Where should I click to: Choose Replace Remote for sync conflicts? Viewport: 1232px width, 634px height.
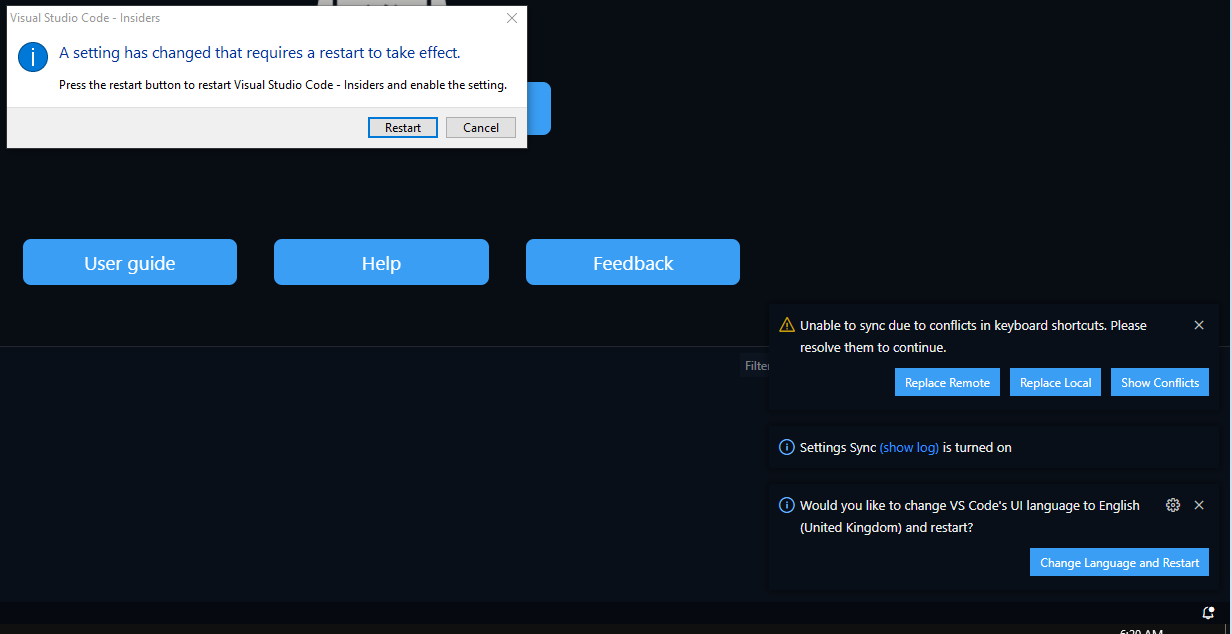(947, 382)
